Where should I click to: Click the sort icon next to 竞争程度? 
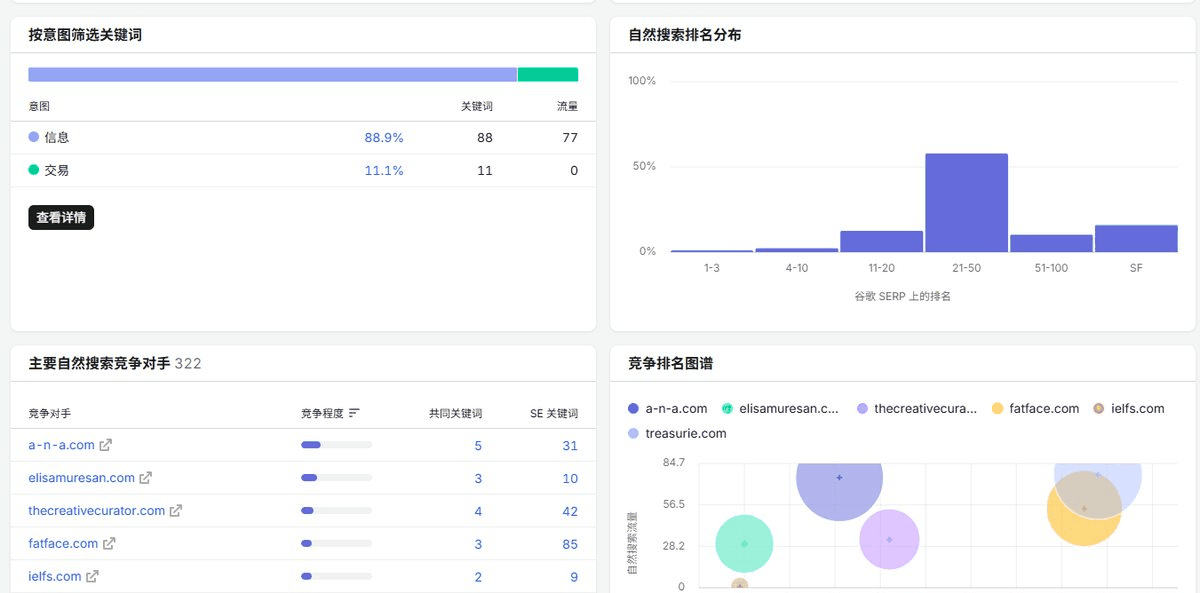[354, 413]
